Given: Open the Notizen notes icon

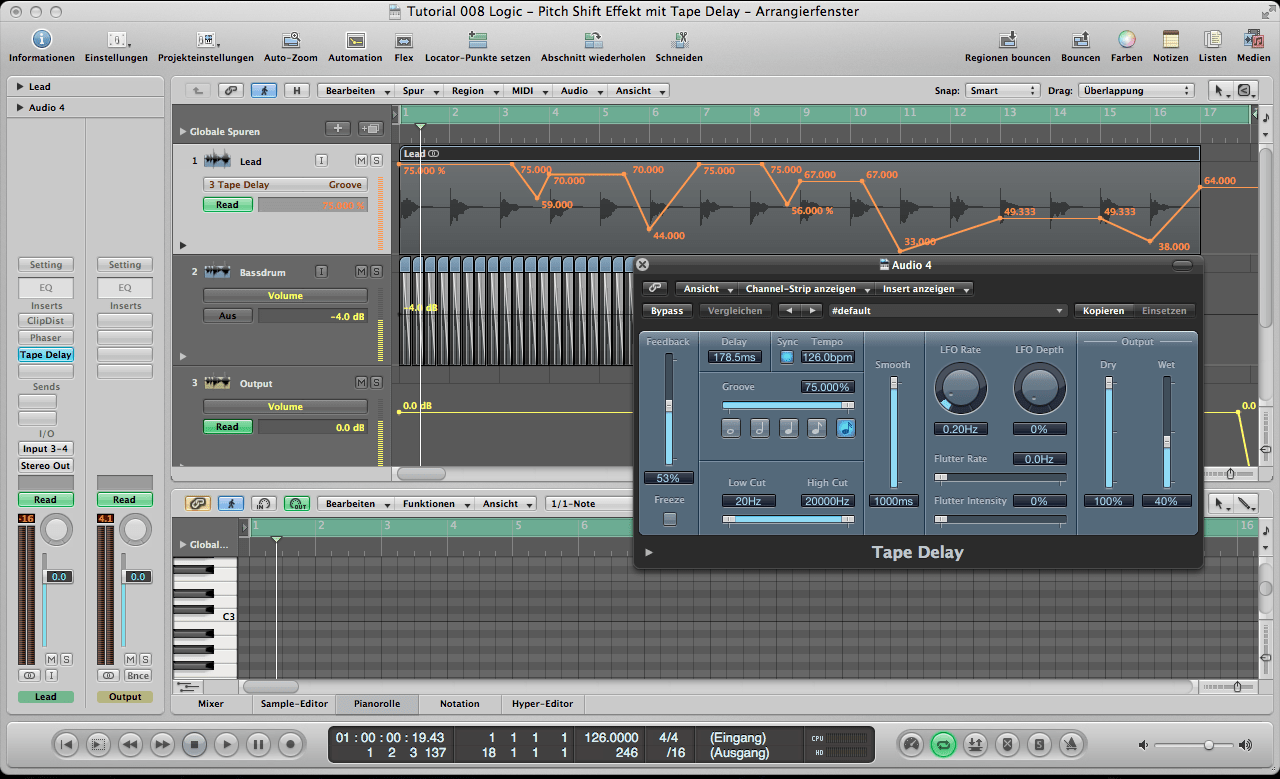Looking at the screenshot, I should click(x=1171, y=40).
